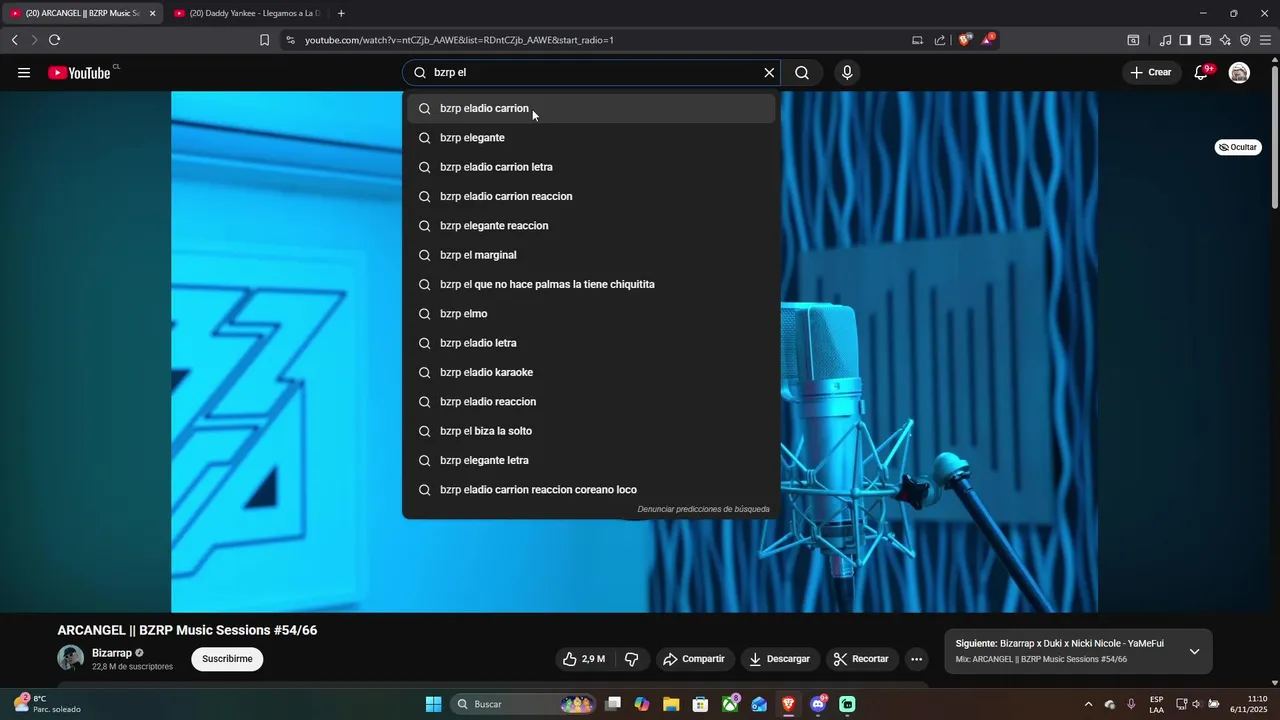Choose 'bzrp elmo' suggestion
1280x720 pixels.
(591, 314)
